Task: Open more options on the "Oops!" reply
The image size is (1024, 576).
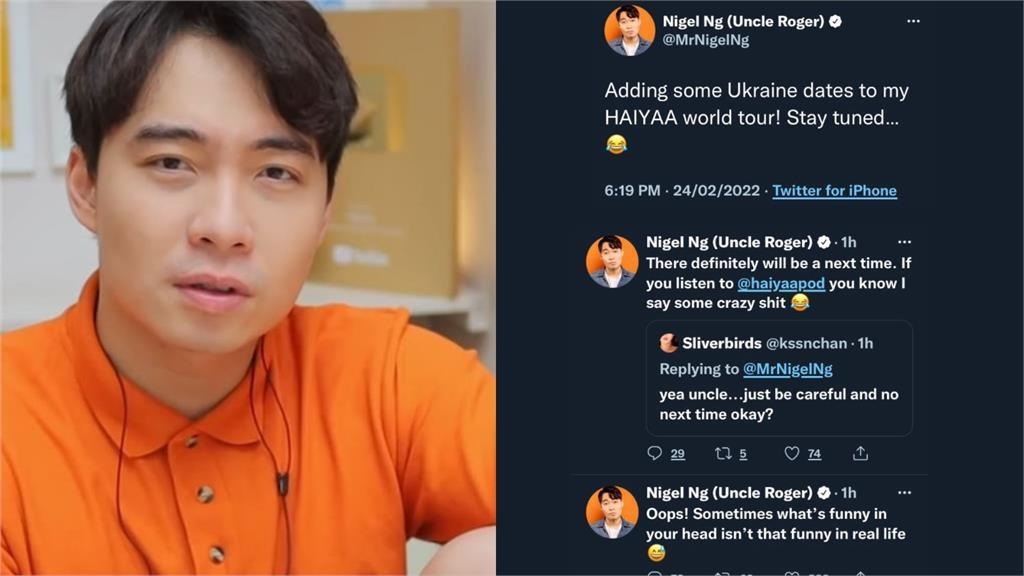Action: pyautogui.click(x=904, y=493)
